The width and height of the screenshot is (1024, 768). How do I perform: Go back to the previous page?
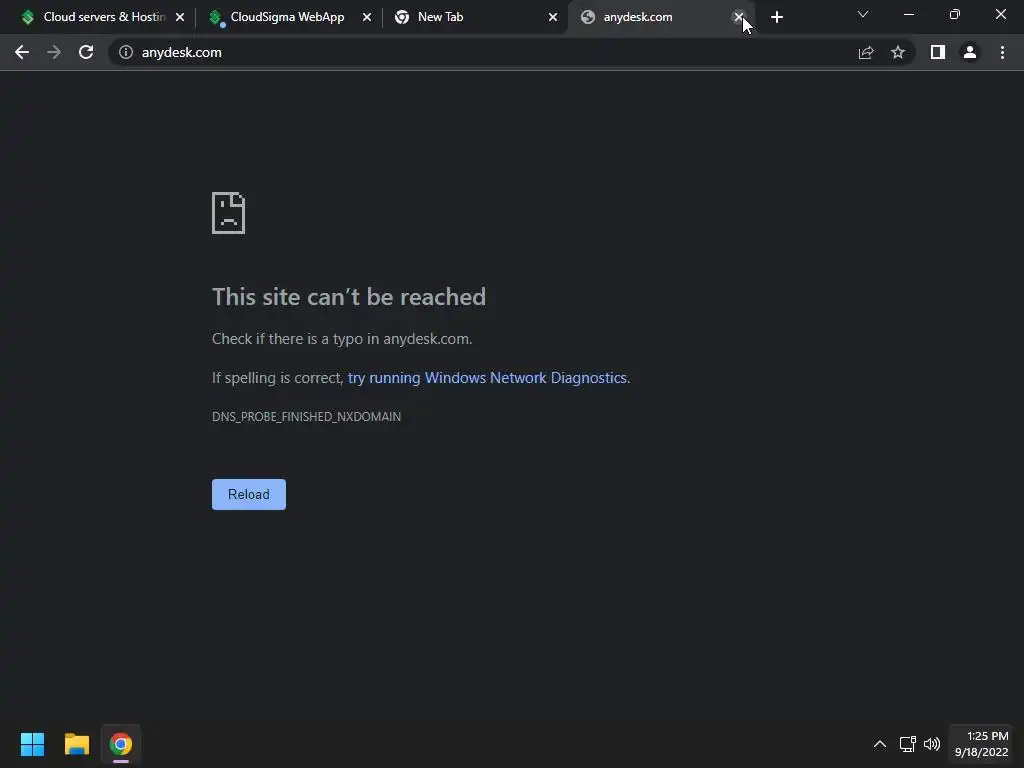(x=22, y=52)
